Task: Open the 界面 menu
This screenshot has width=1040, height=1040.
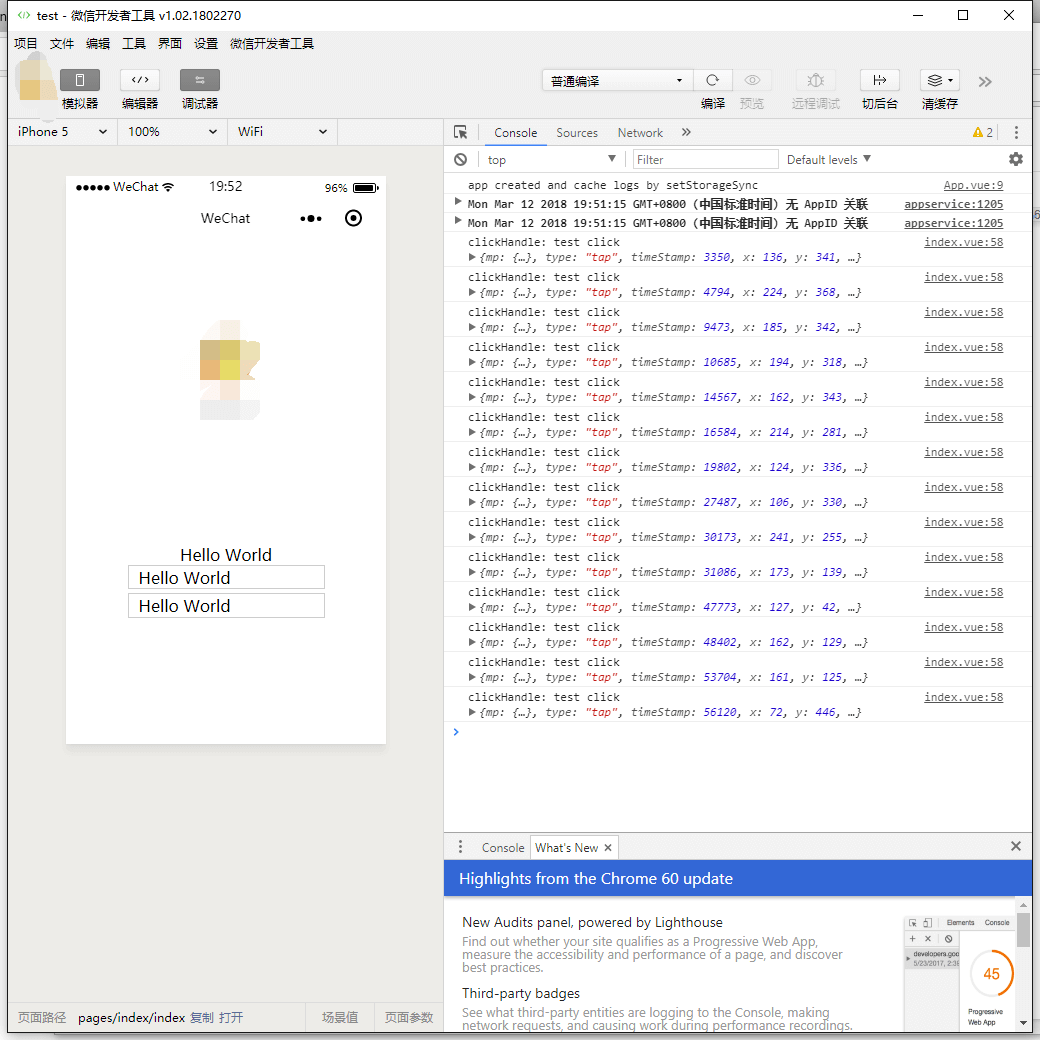Action: 170,44
